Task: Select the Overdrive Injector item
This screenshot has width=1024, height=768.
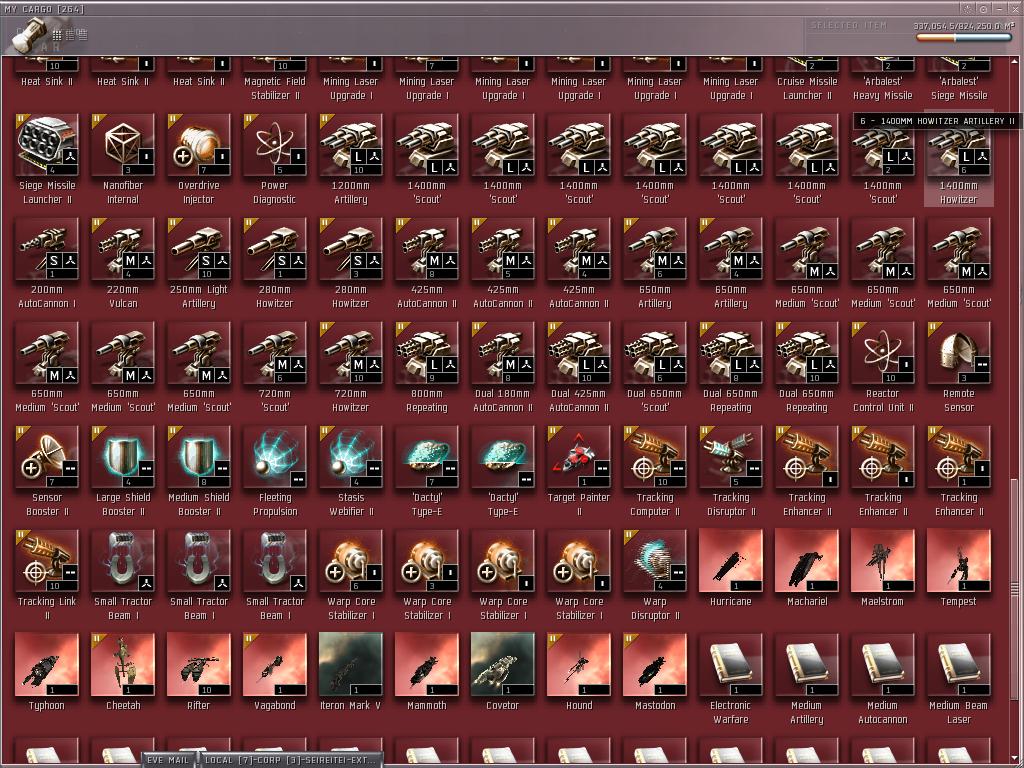Action: (199, 159)
